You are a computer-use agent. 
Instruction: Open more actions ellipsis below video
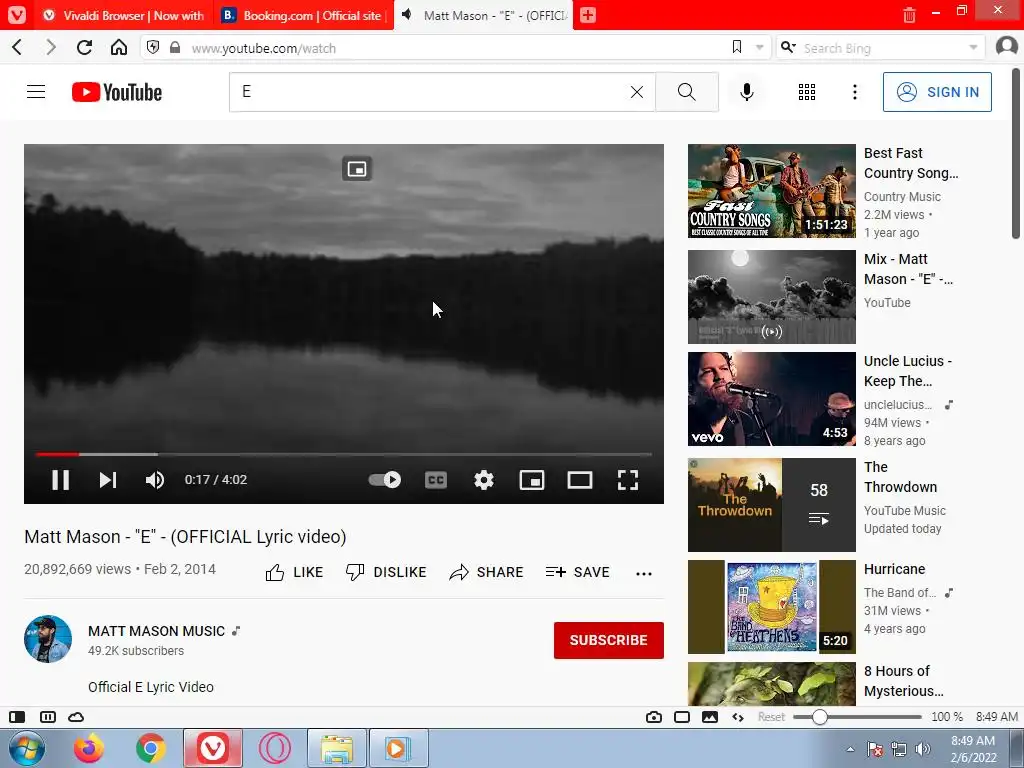(x=644, y=573)
